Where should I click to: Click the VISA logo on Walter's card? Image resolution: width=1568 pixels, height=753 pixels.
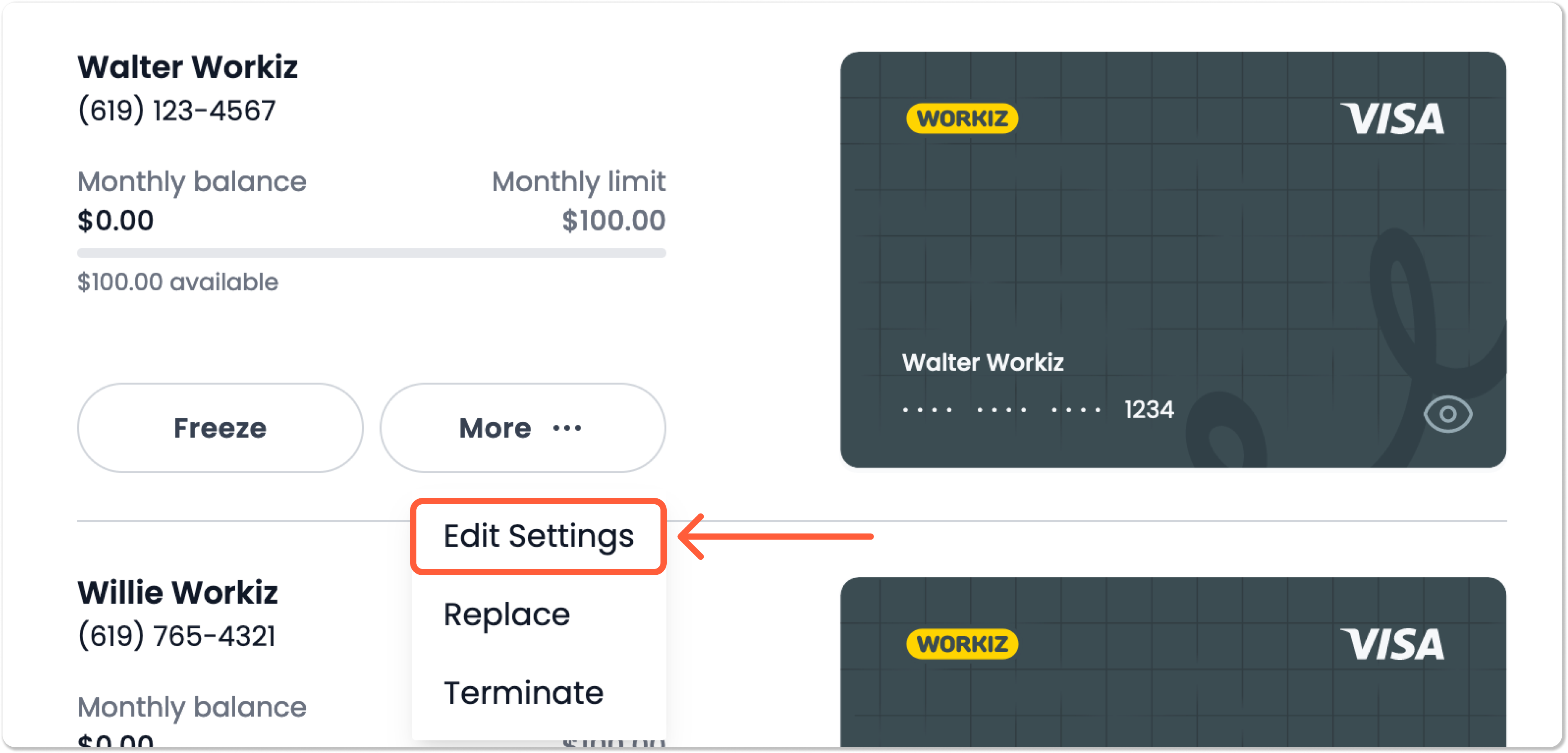[x=1392, y=118]
